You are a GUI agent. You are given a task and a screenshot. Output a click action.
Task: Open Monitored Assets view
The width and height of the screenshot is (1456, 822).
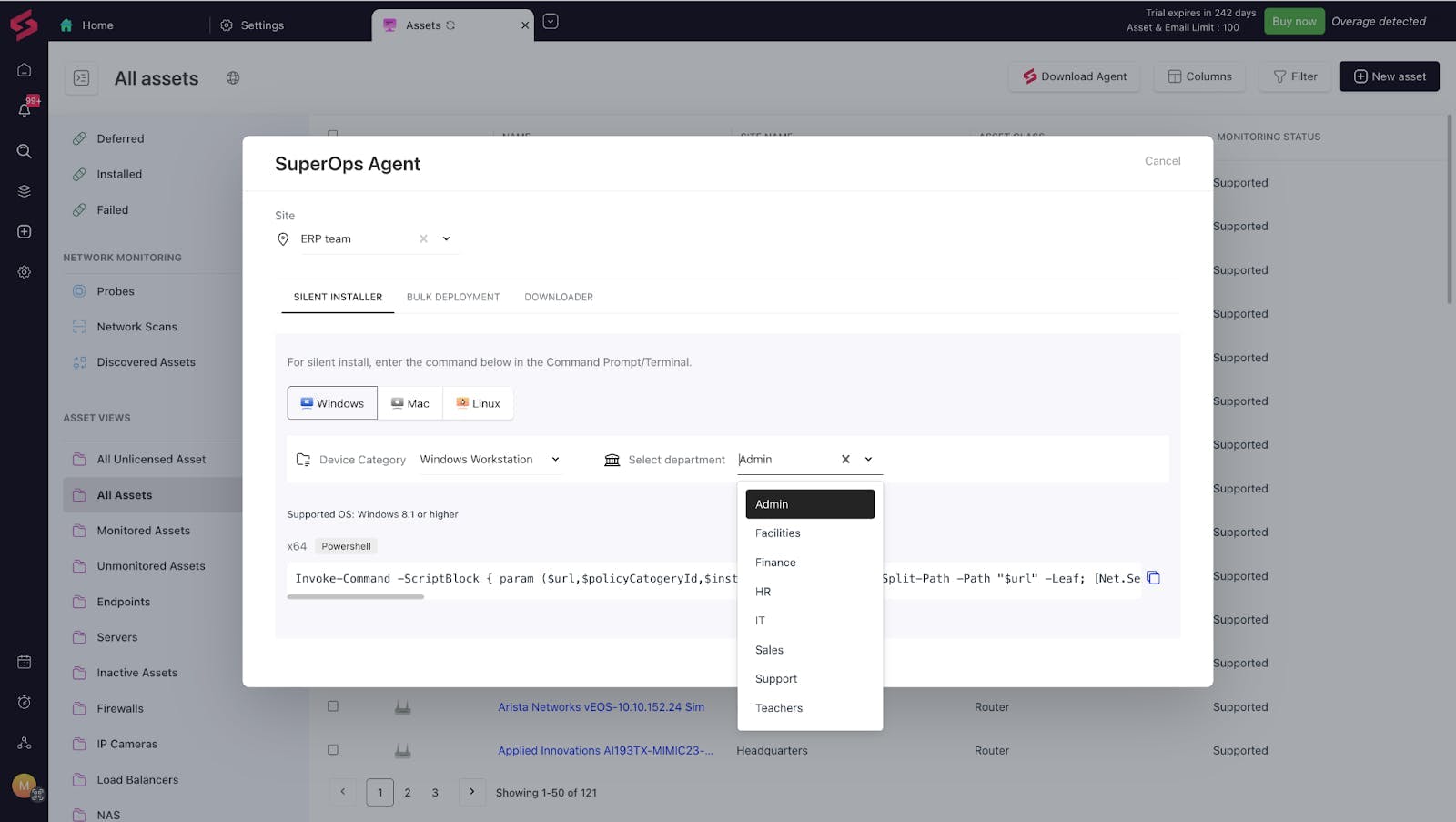[144, 531]
